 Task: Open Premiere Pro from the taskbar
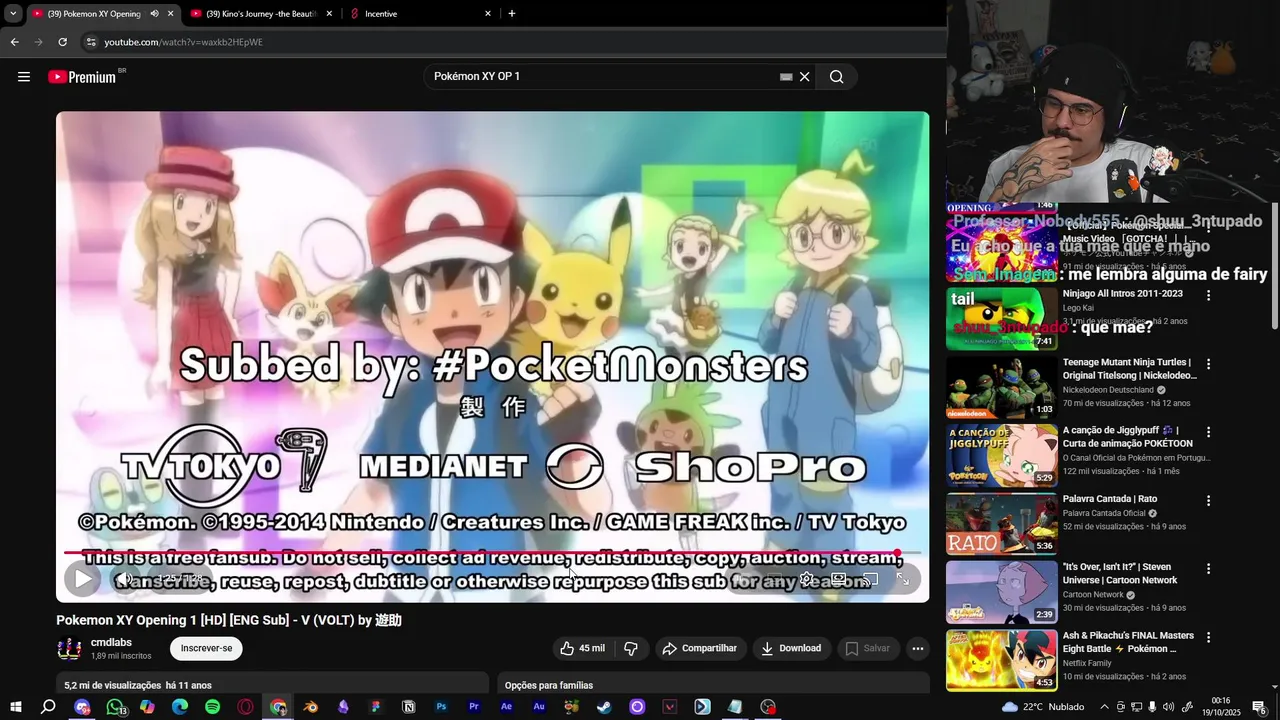474,707
